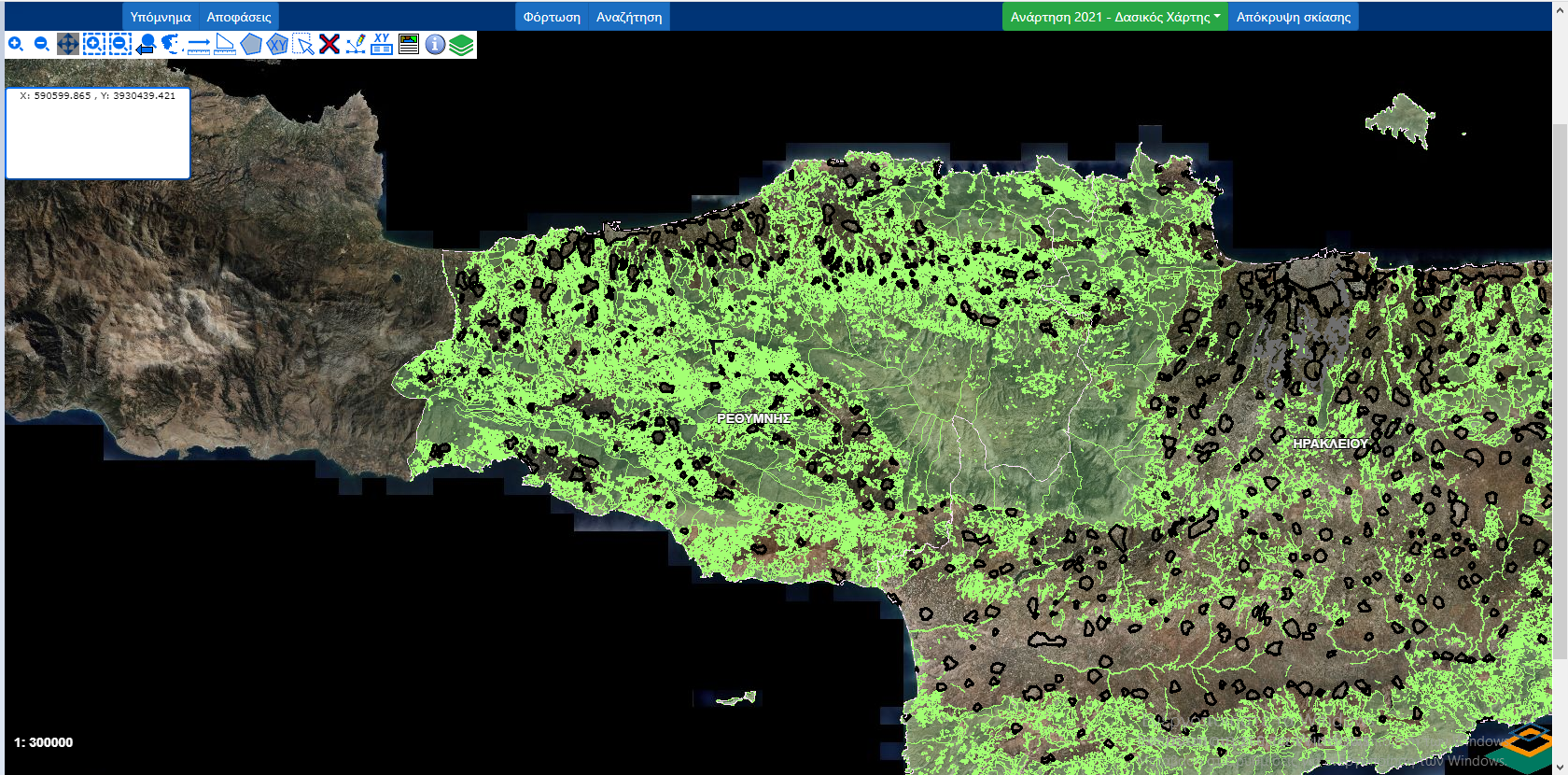Open the layers stack icon
The width and height of the screenshot is (1568, 775).
(461, 44)
